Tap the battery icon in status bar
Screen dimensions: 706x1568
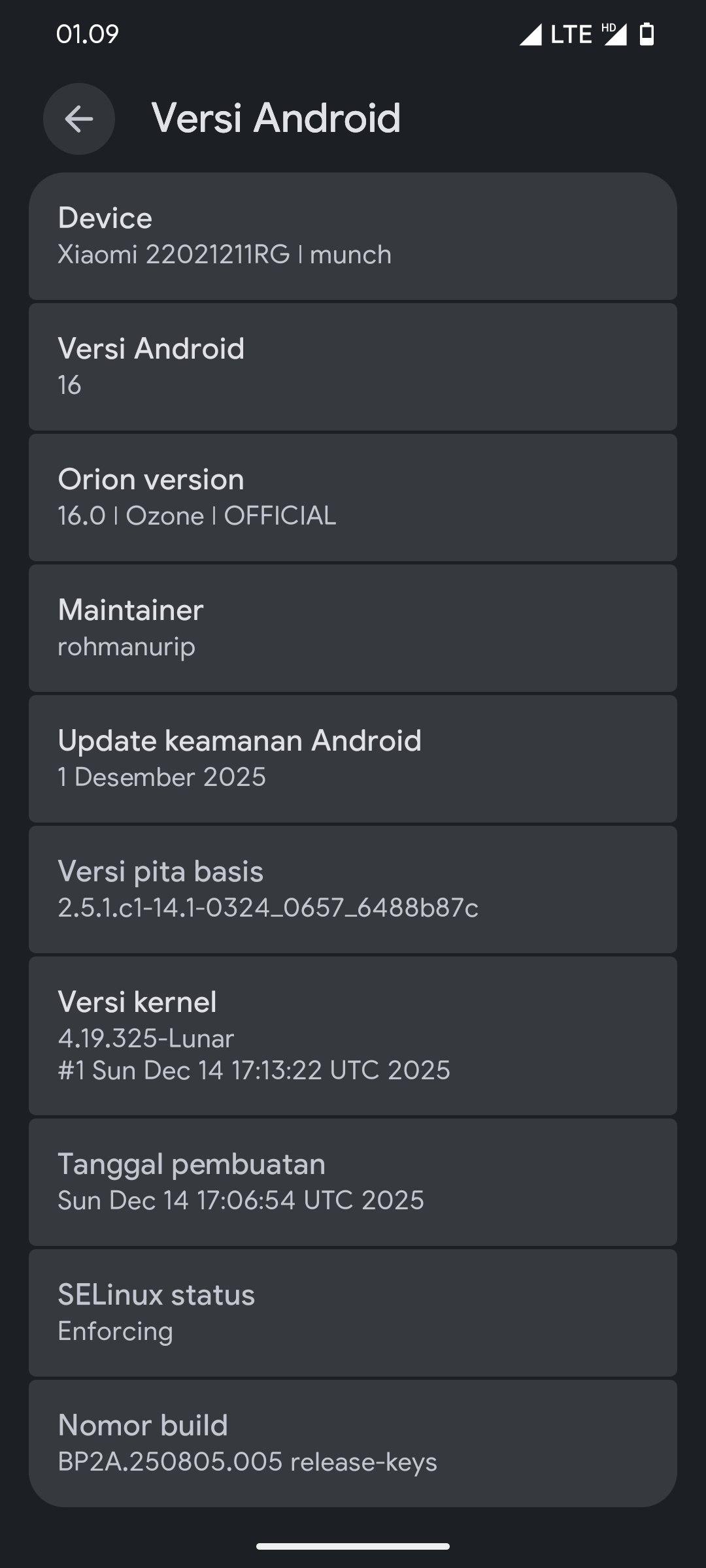point(647,34)
